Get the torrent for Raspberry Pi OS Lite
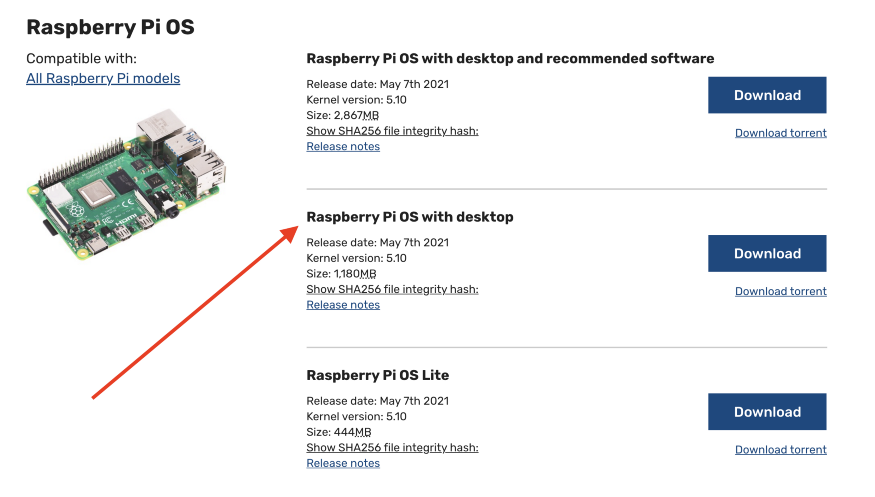Viewport: 875px width, 497px height. pyautogui.click(x=780, y=450)
